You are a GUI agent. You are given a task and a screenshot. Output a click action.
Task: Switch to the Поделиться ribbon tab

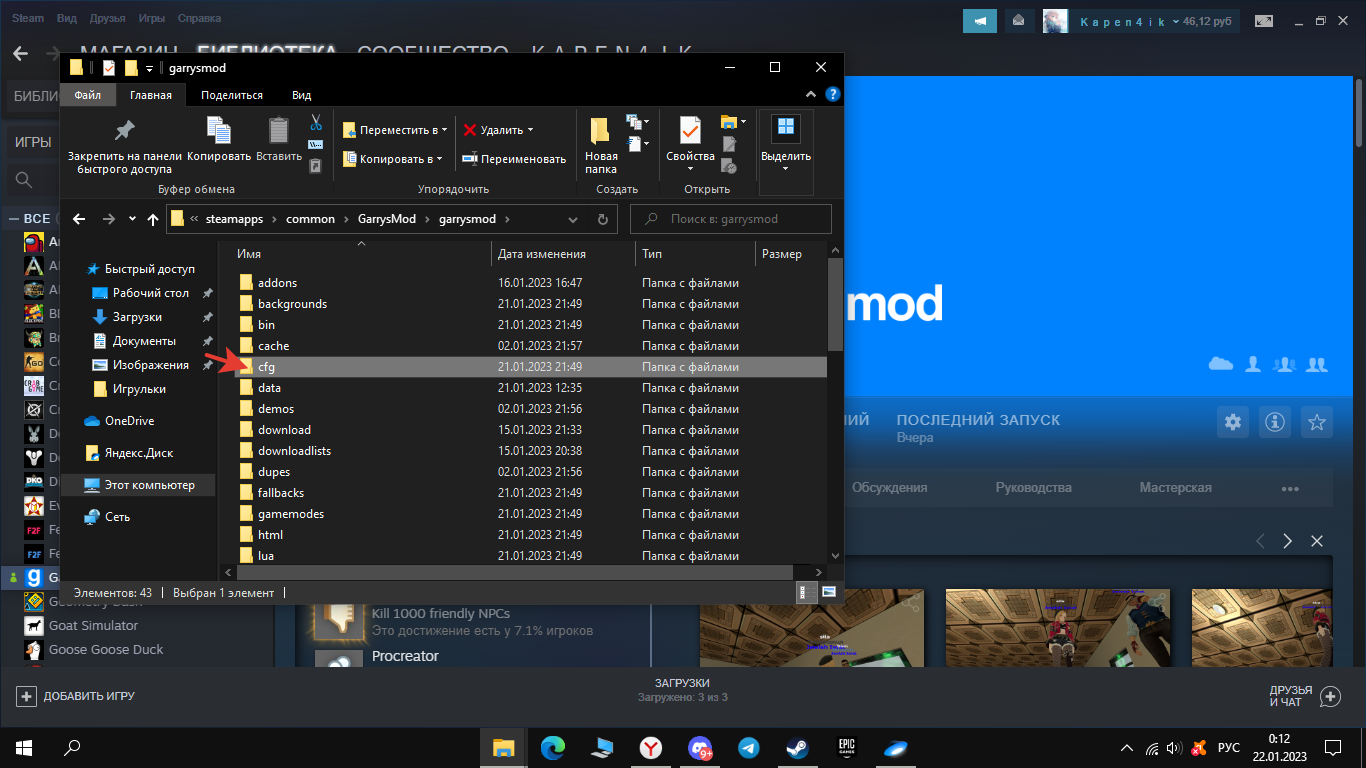[232, 95]
